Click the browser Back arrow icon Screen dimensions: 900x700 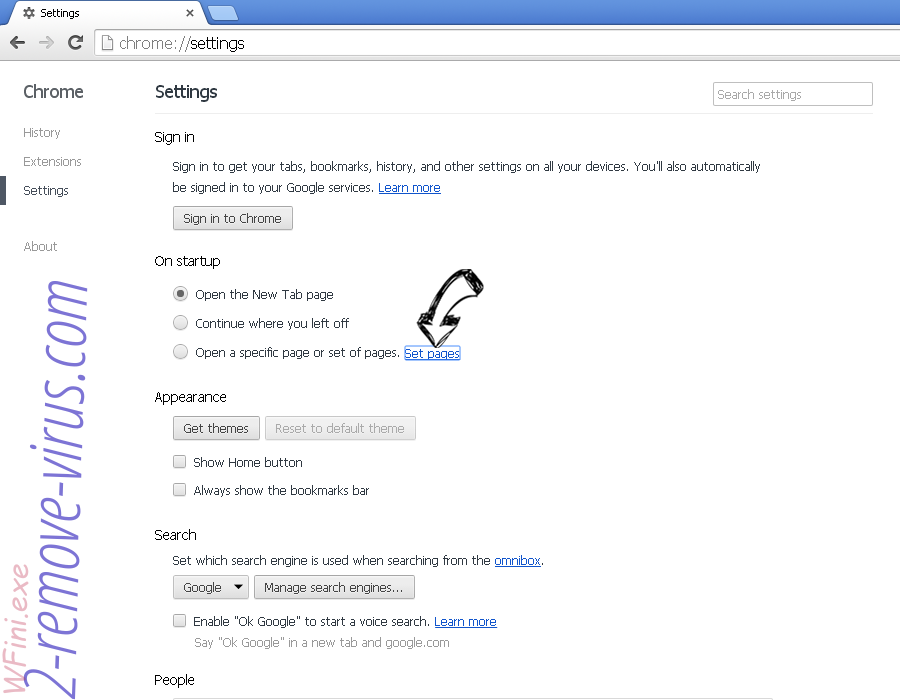tap(18, 42)
